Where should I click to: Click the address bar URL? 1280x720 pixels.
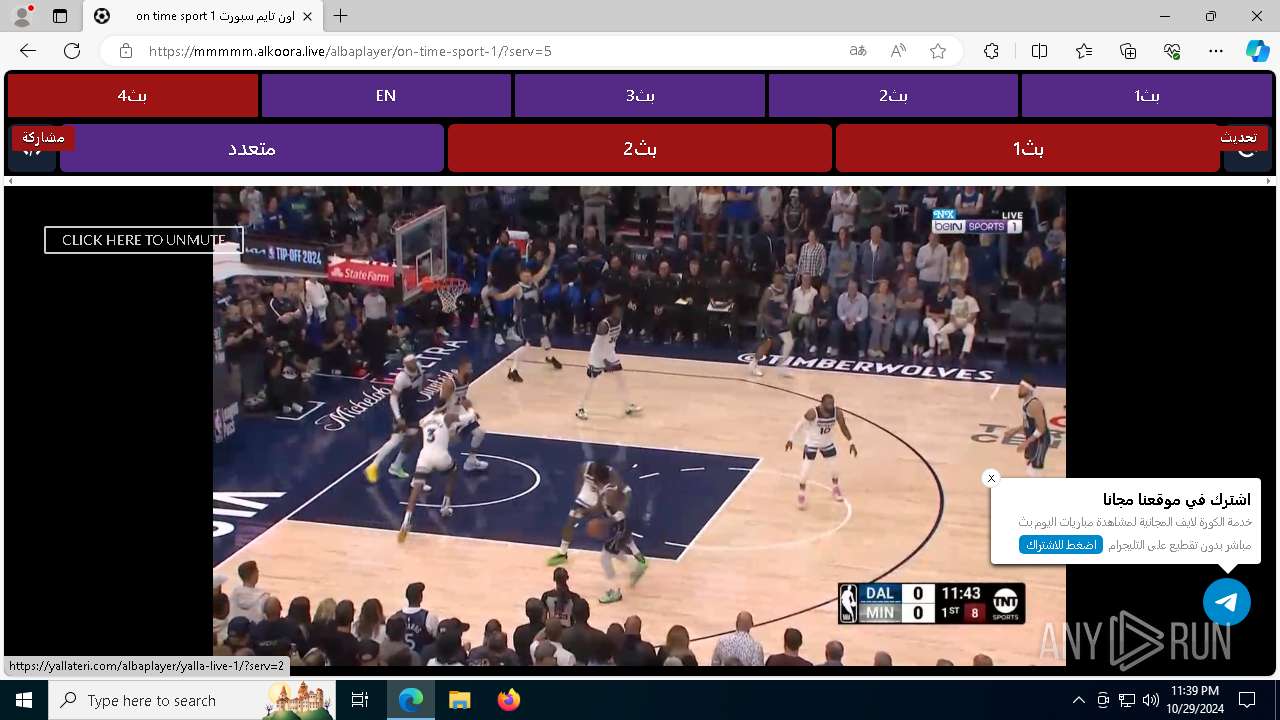pyautogui.click(x=350, y=51)
